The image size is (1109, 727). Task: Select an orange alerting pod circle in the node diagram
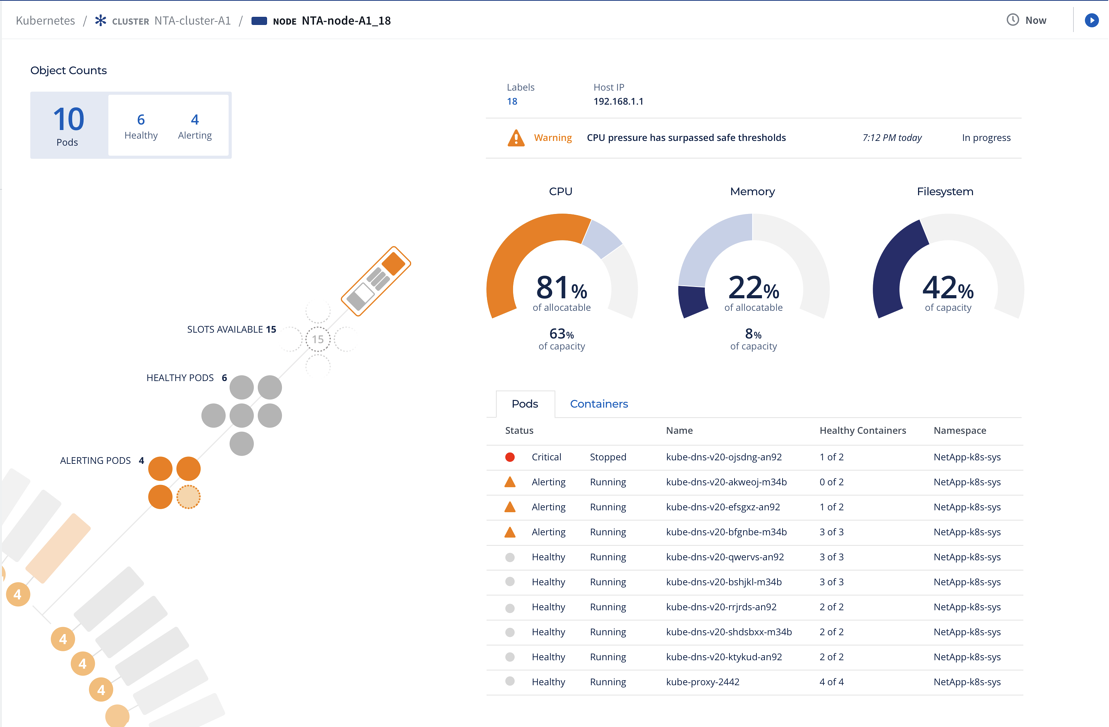pyautogui.click(x=162, y=467)
